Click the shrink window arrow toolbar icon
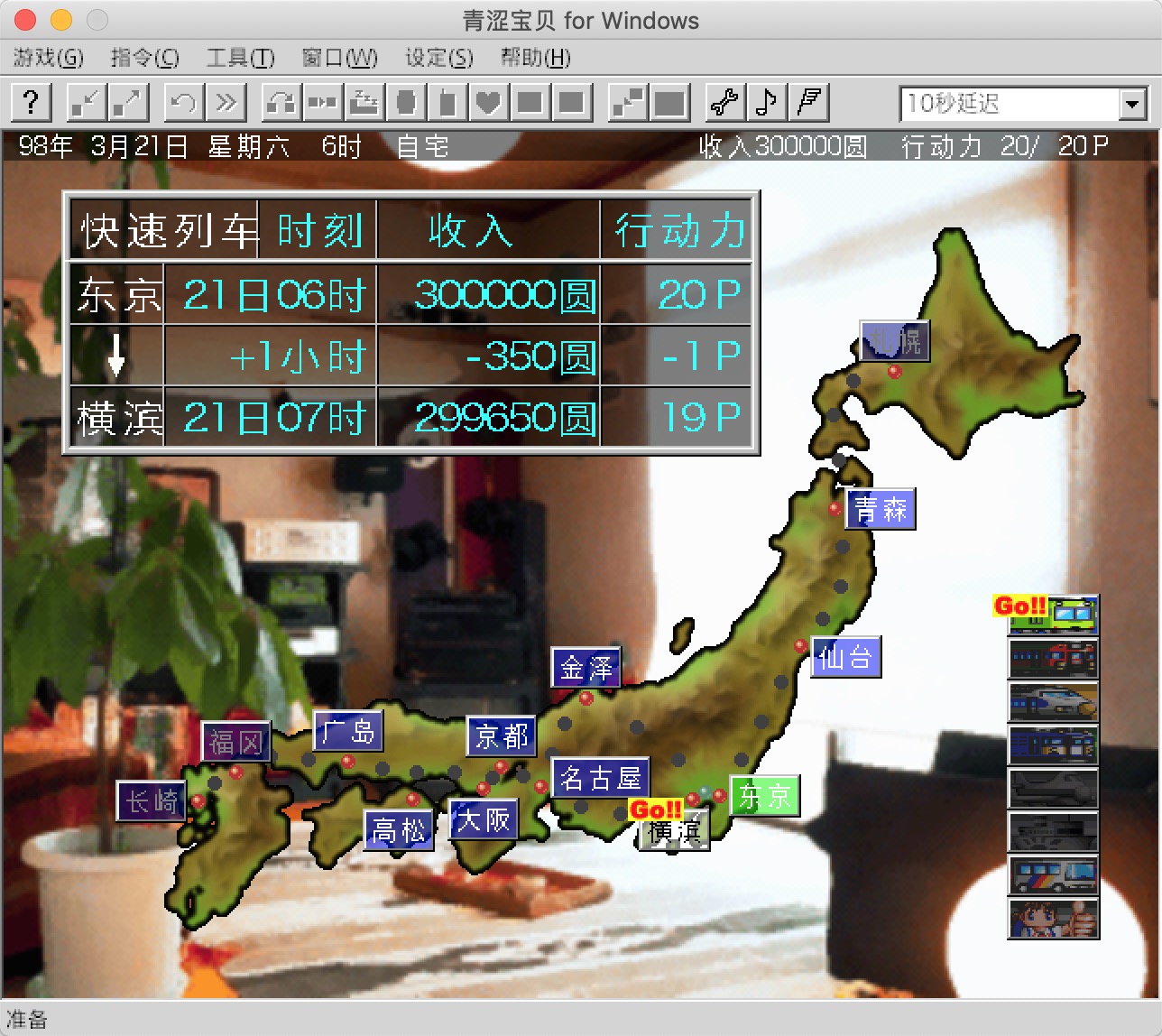 [88, 102]
